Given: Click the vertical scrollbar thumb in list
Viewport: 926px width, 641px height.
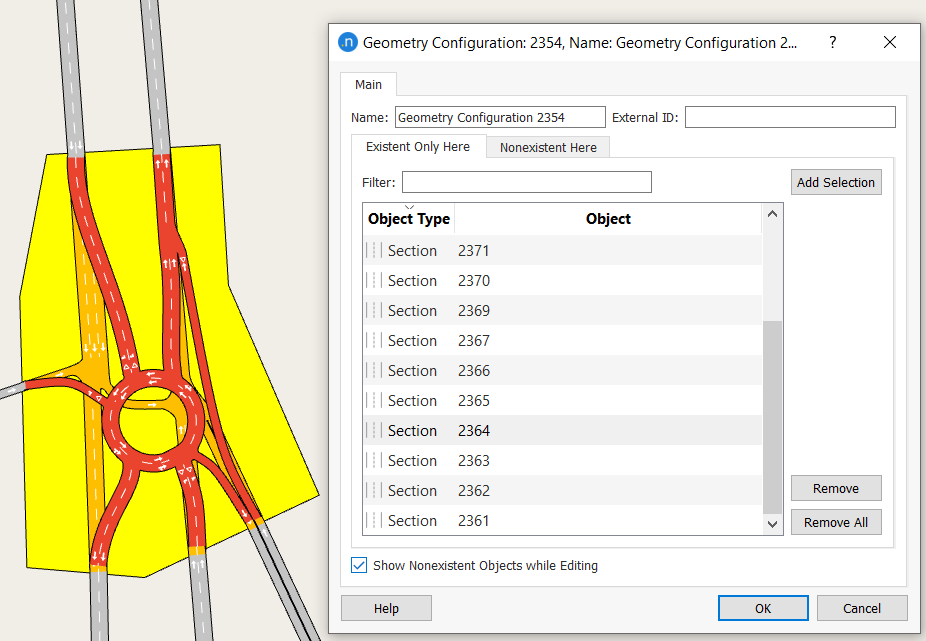Looking at the screenshot, I should point(771,415).
